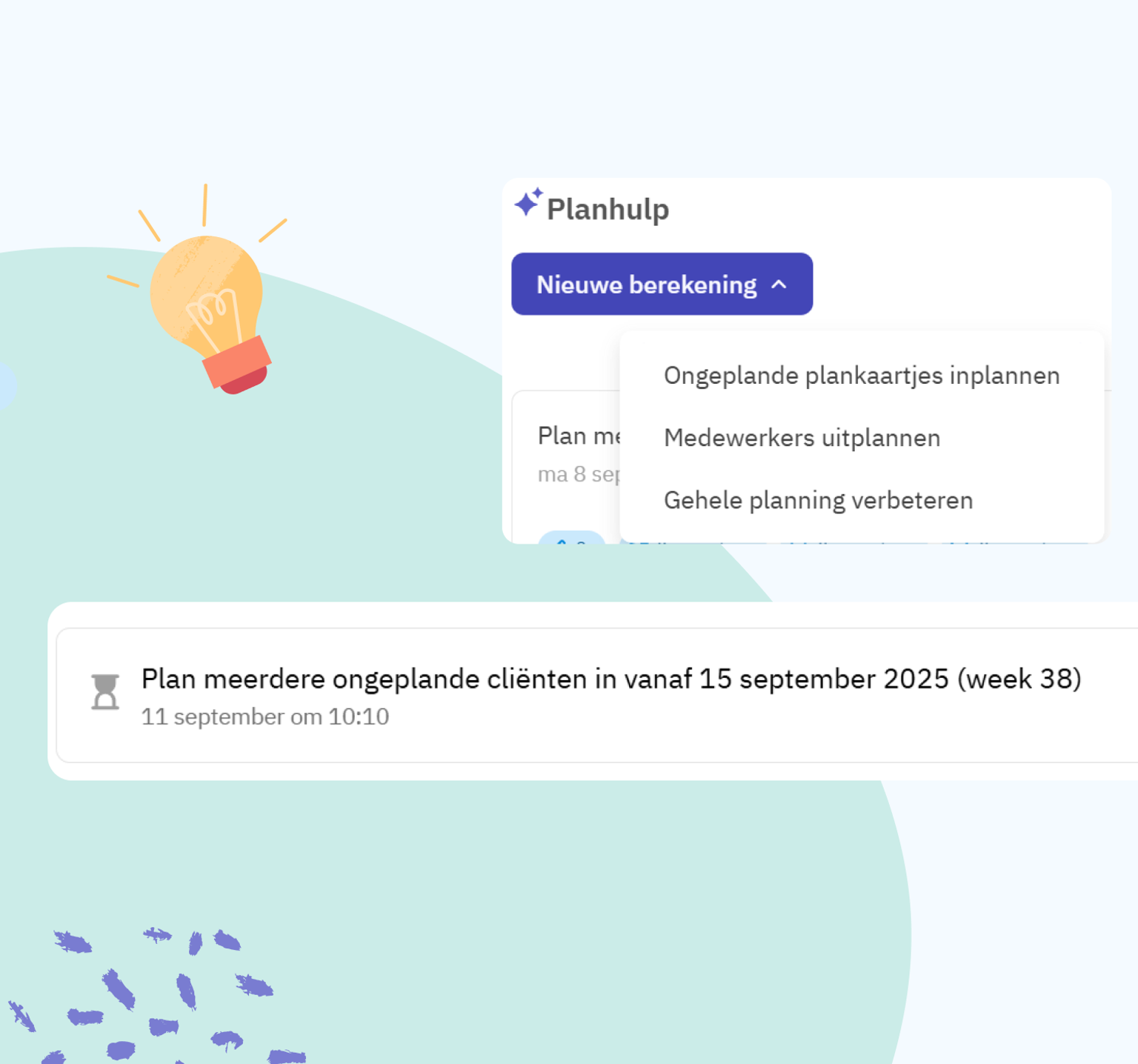Viewport: 1138px width, 1064px height.
Task: Open the Plan meerdere ongeplande cliënten entry
Action: 611,679
